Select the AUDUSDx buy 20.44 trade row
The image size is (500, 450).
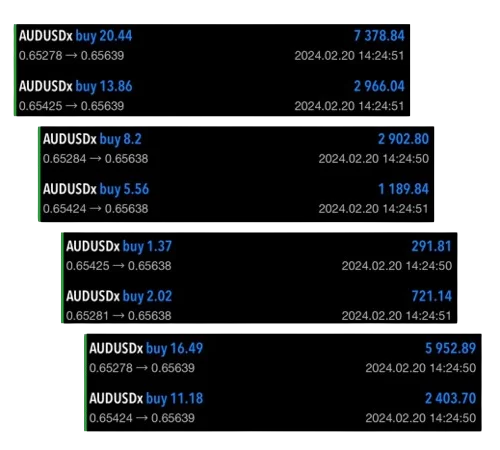[212, 45]
